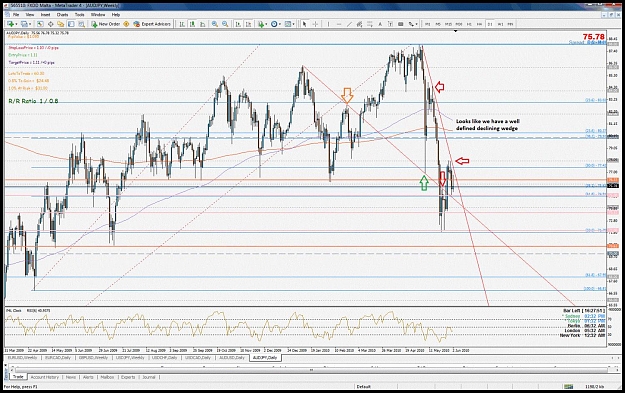This screenshot has height=393, width=625.
Task: Open the Insert menu
Action: point(45,15)
